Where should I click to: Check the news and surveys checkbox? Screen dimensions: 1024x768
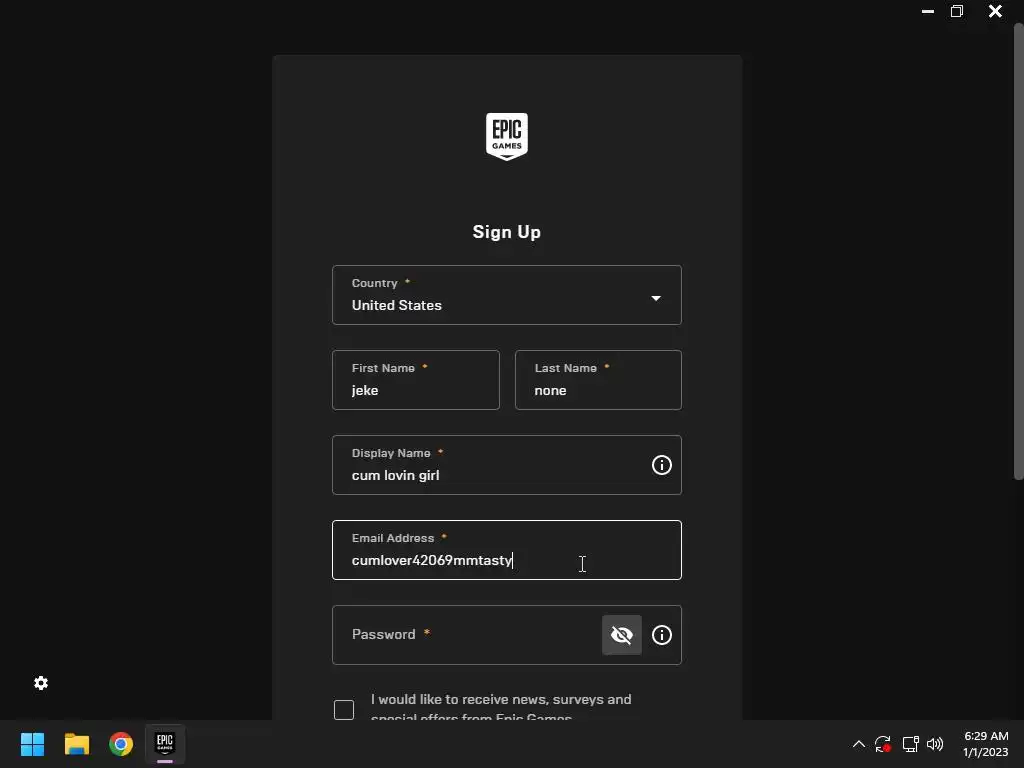(x=344, y=710)
